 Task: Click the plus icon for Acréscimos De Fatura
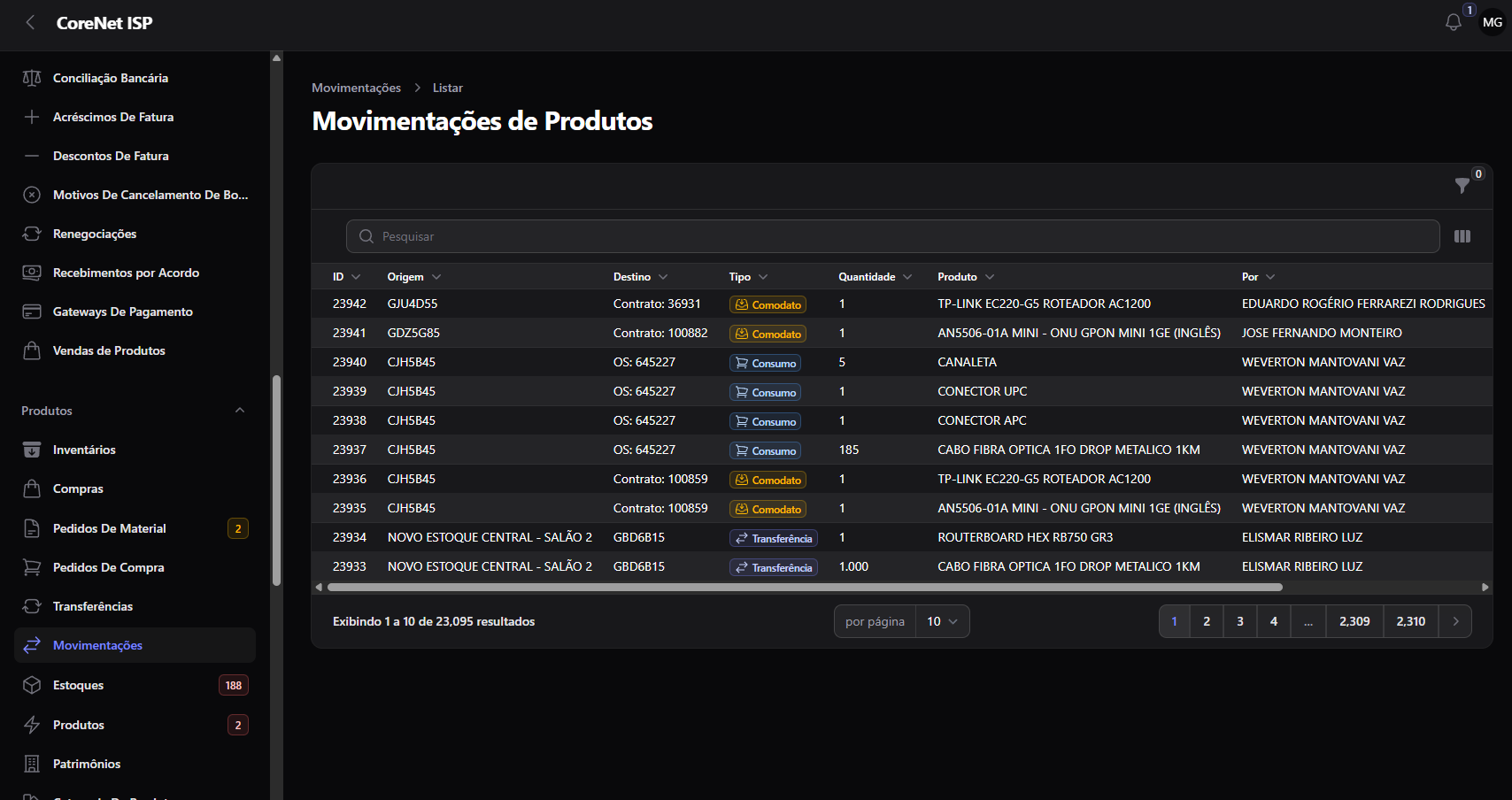point(32,117)
